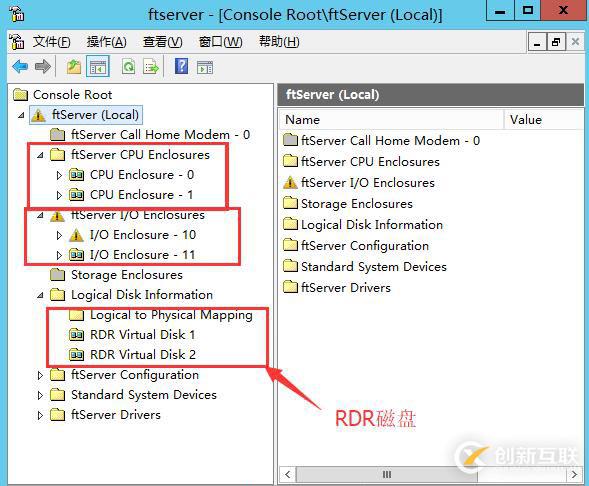Restore down the inner console child window
The width and height of the screenshot is (589, 486).
click(x=556, y=42)
